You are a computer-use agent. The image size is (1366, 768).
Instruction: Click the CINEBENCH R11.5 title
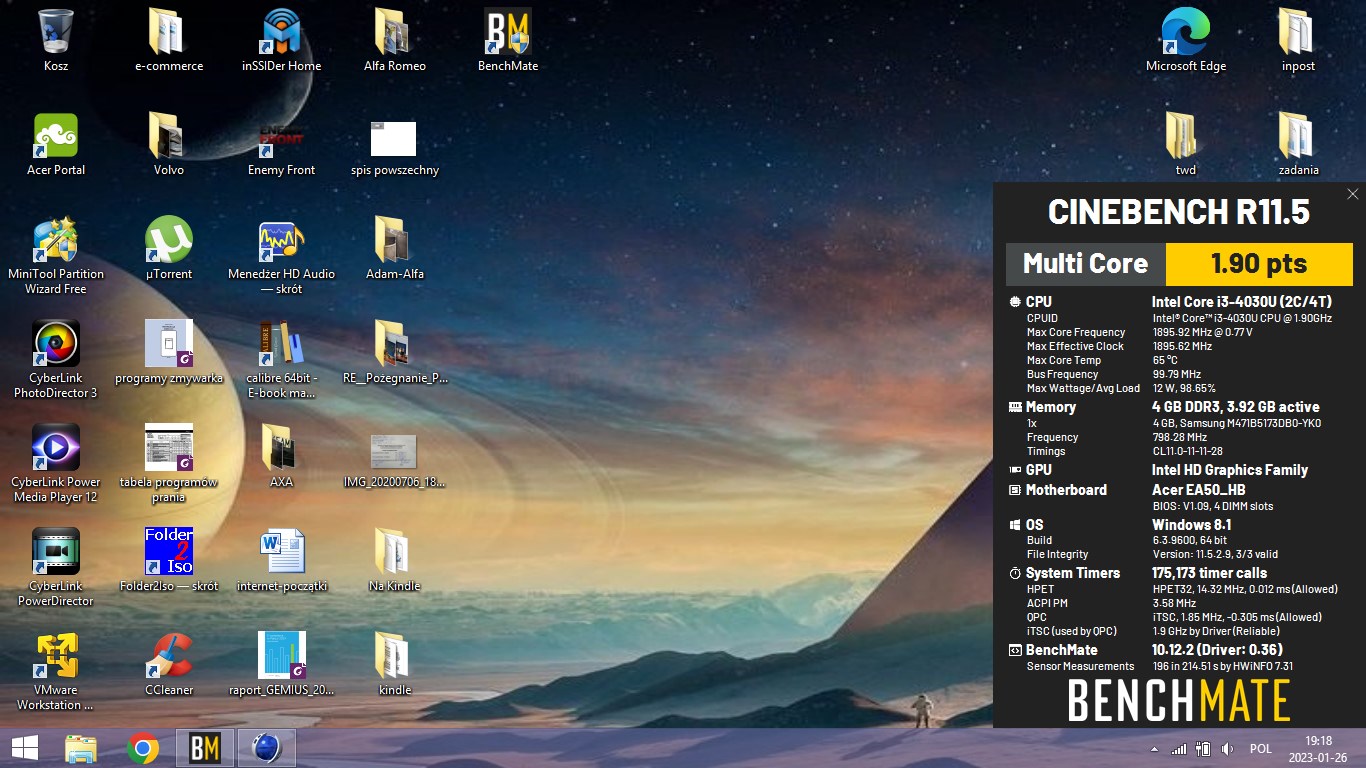tap(1179, 212)
